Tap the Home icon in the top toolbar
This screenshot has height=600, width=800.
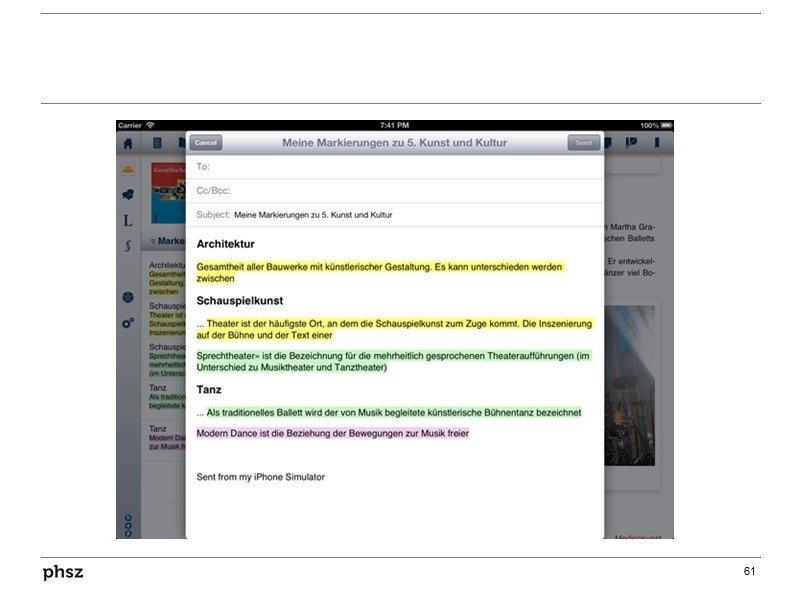click(x=128, y=143)
